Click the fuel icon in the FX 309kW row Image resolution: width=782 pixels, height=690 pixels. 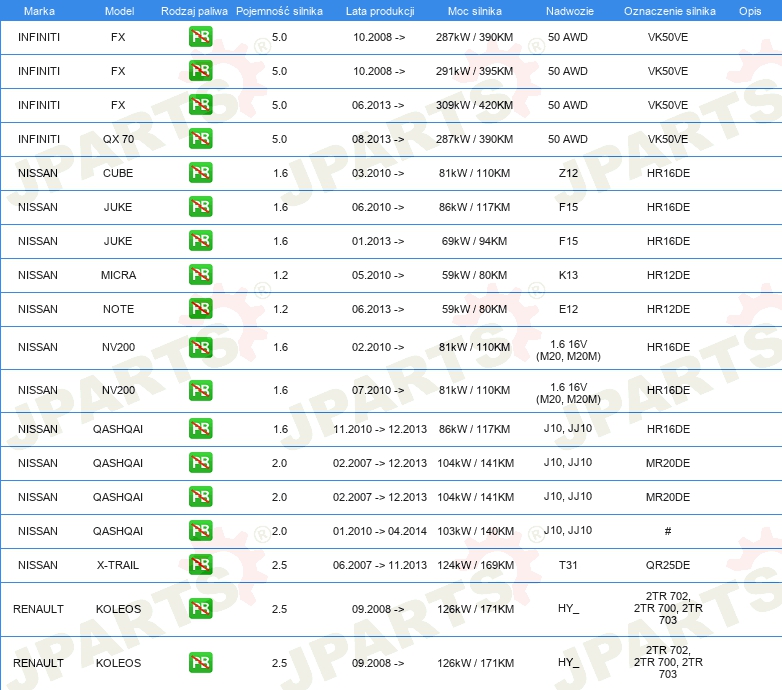[200, 105]
